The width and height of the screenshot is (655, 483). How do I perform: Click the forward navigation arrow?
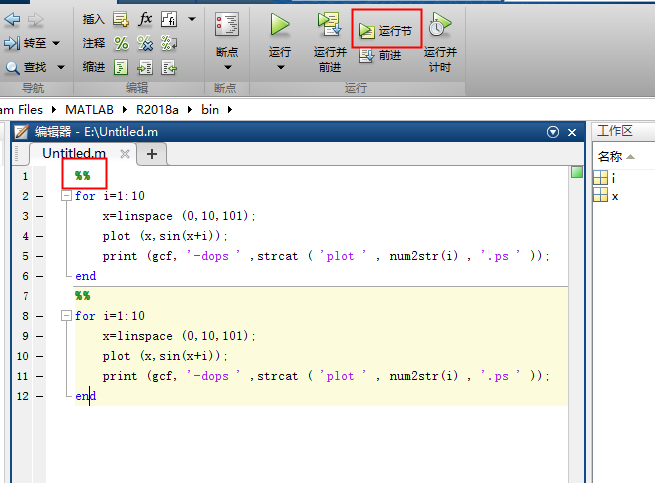[36, 19]
